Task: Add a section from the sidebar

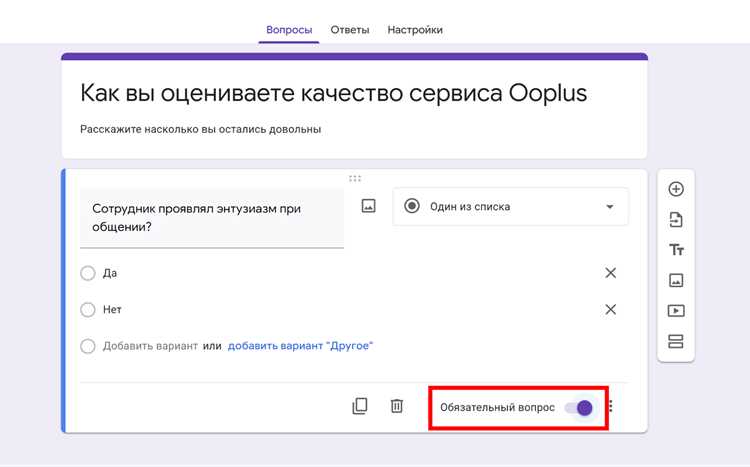Action: pos(676,342)
